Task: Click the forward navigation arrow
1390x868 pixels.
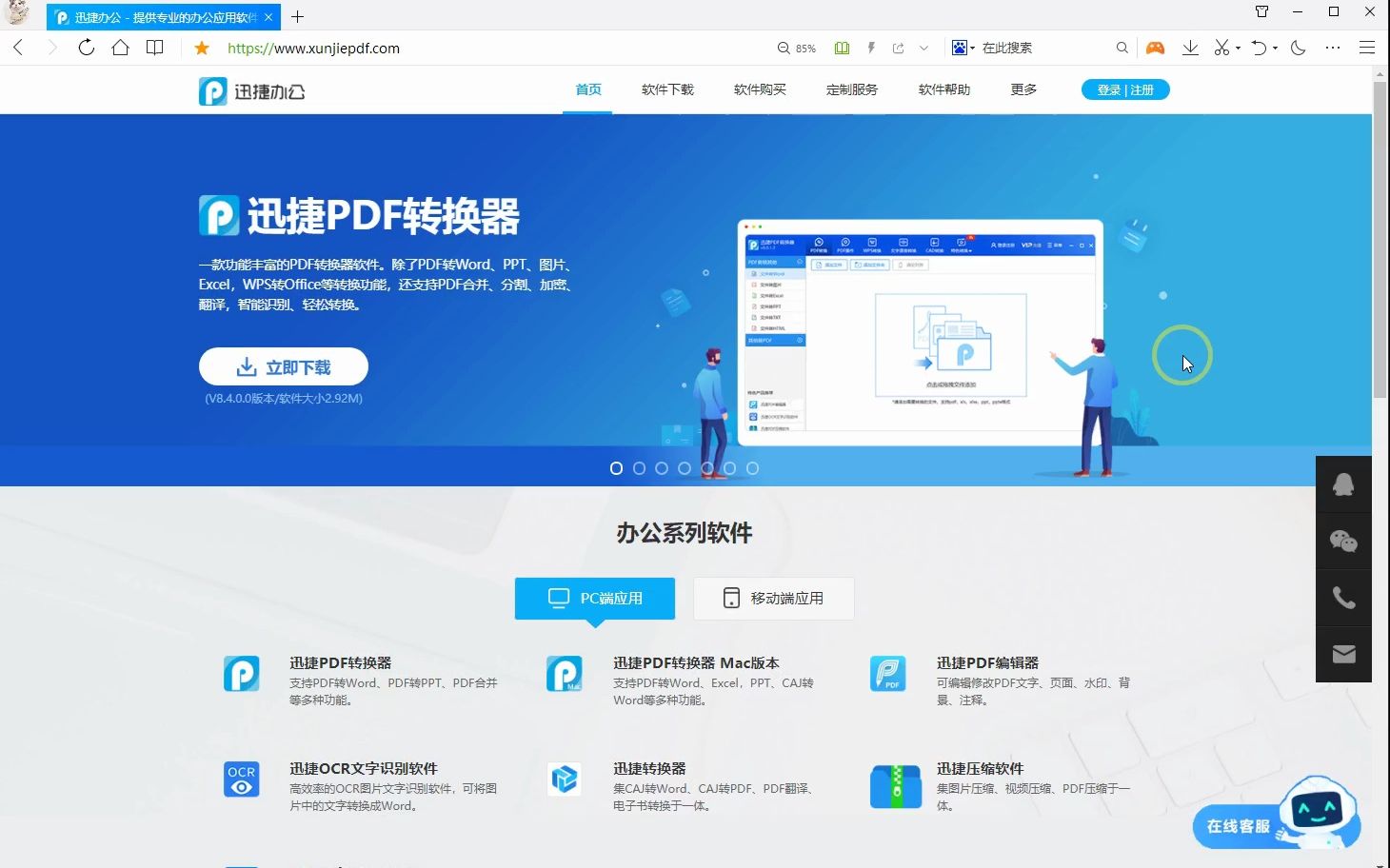Action: (52, 48)
